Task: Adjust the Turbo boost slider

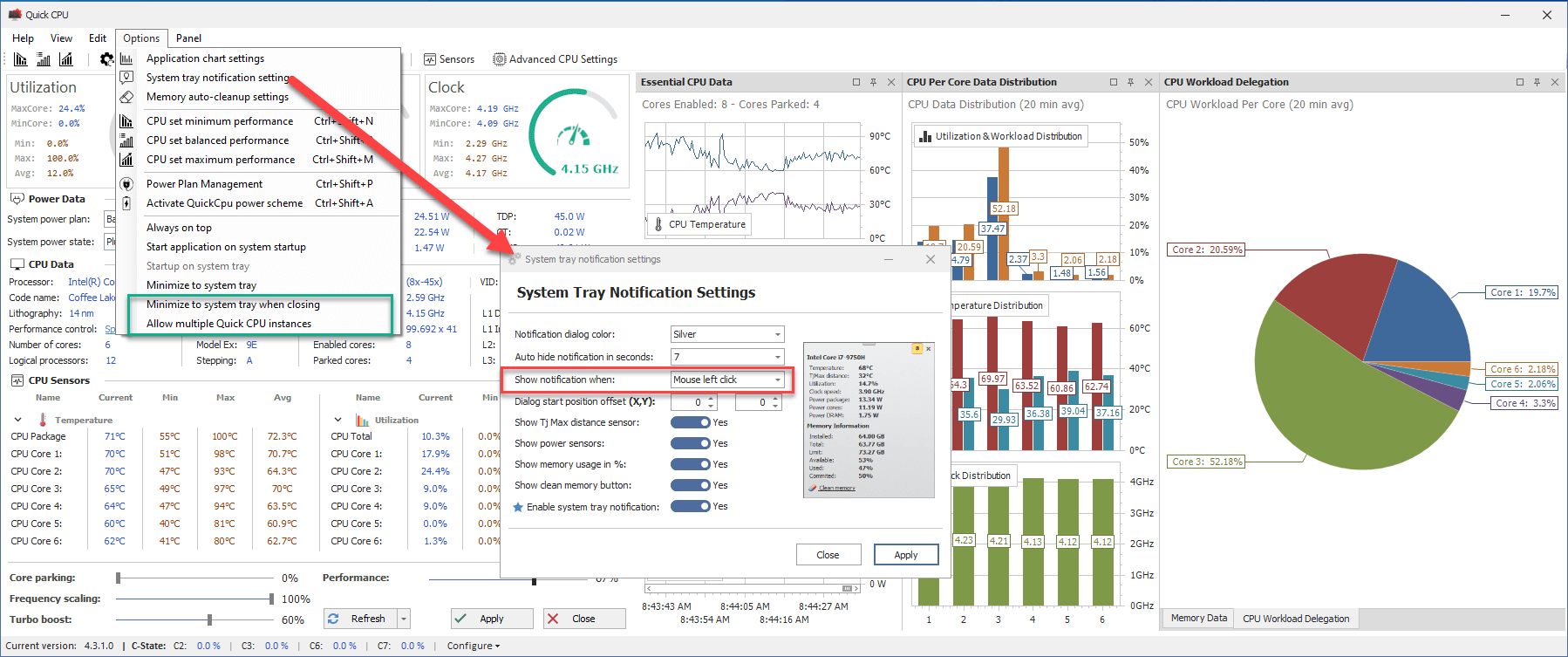Action: click(209, 619)
